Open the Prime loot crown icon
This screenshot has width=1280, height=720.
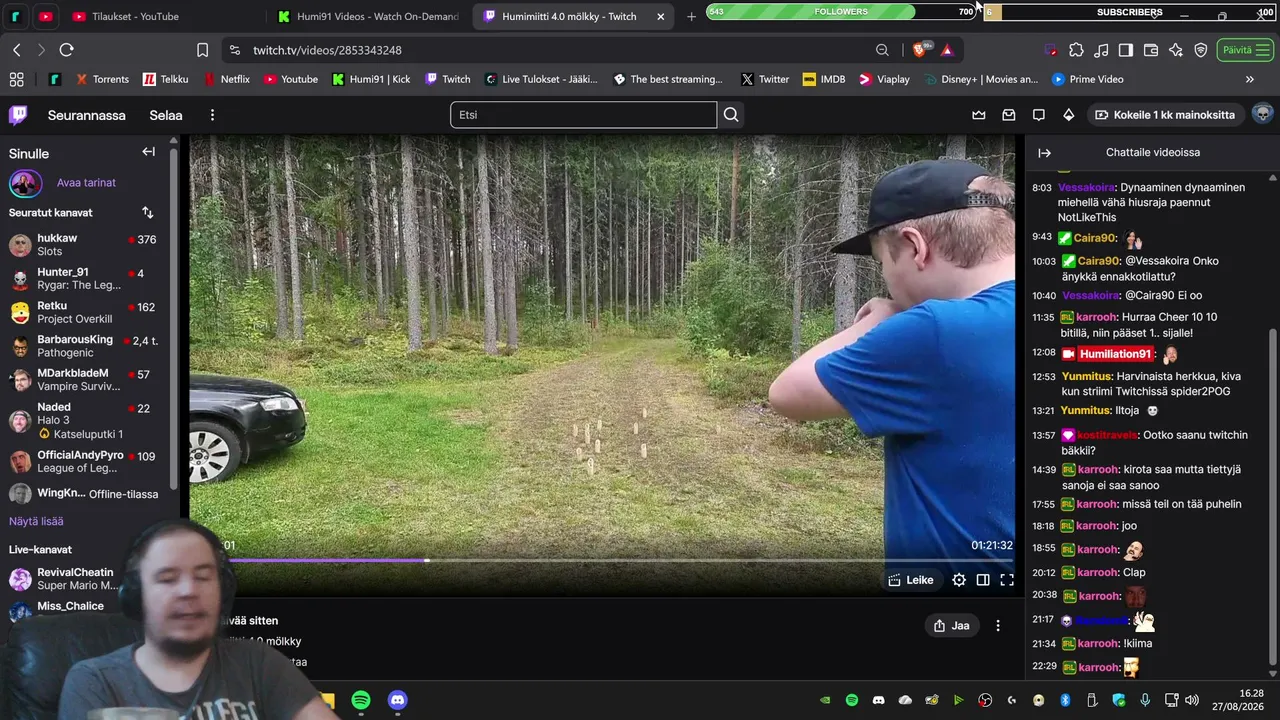point(979,115)
